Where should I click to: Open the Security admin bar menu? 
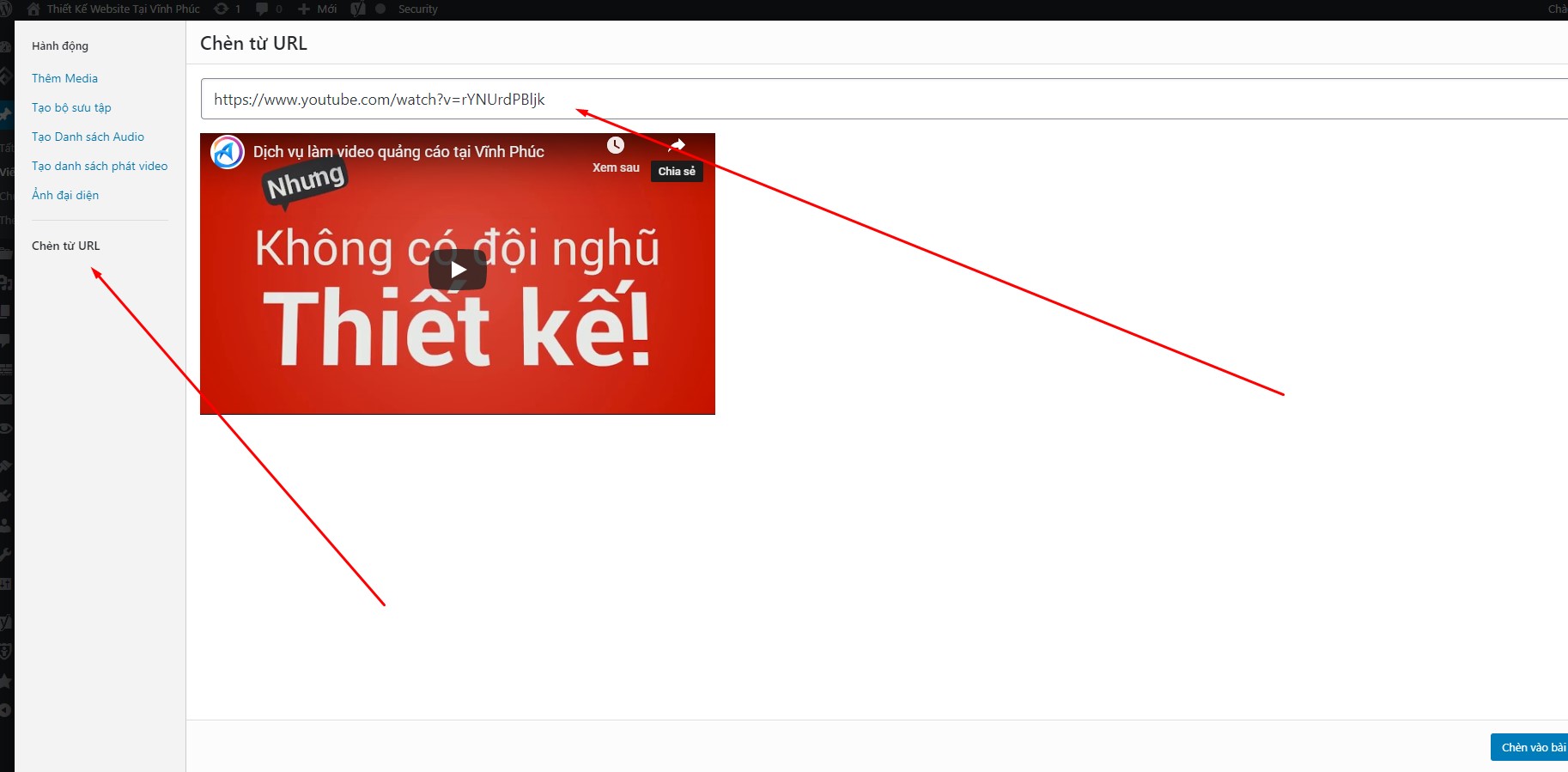[417, 9]
